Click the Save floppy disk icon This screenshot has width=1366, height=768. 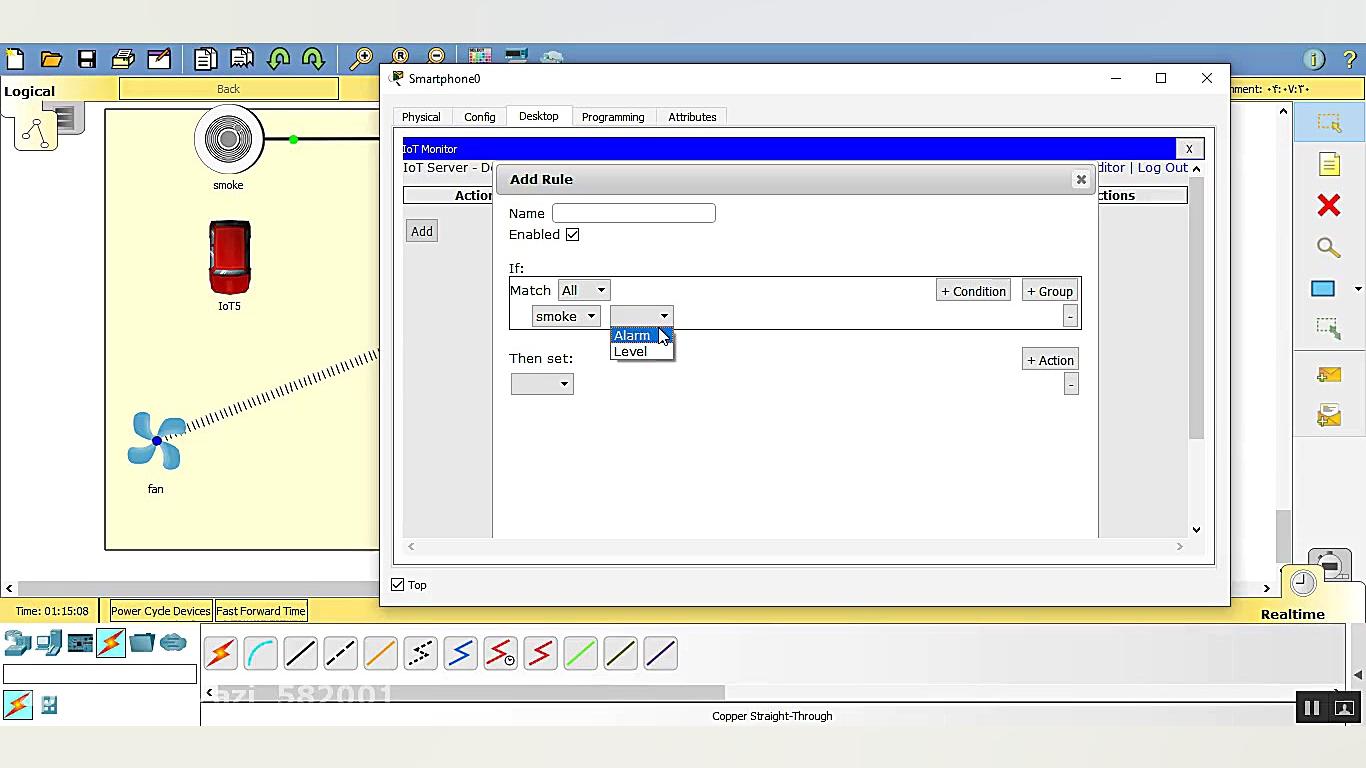click(87, 59)
